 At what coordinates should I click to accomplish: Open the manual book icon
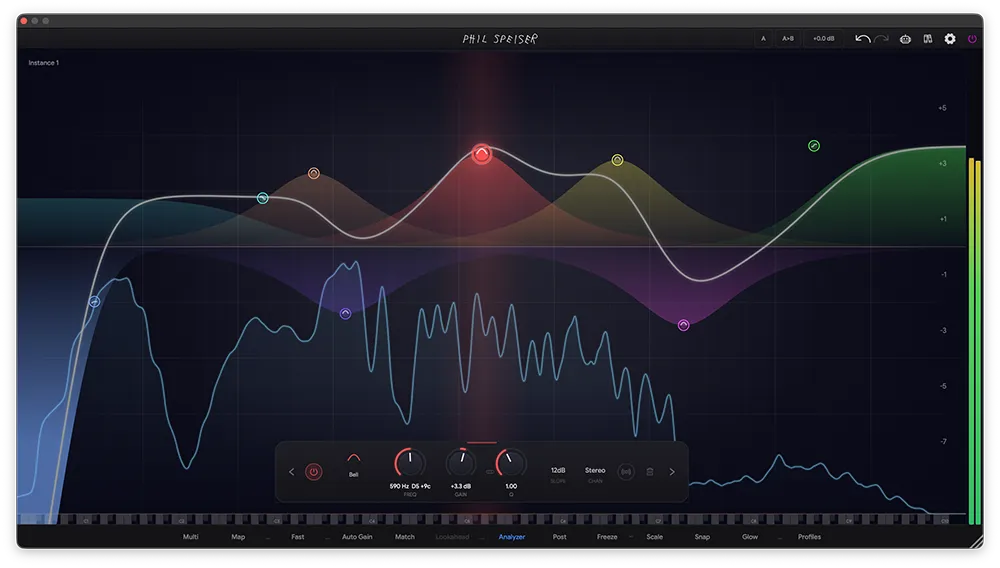point(928,39)
